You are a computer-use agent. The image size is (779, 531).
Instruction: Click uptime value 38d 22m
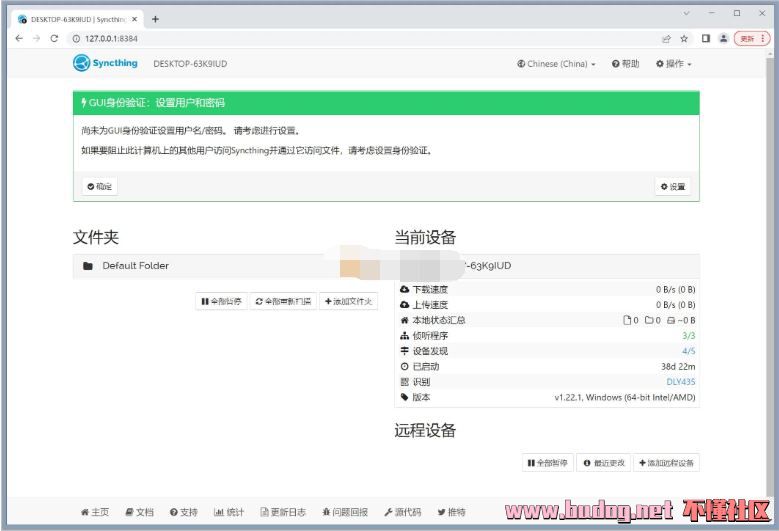[678, 367]
